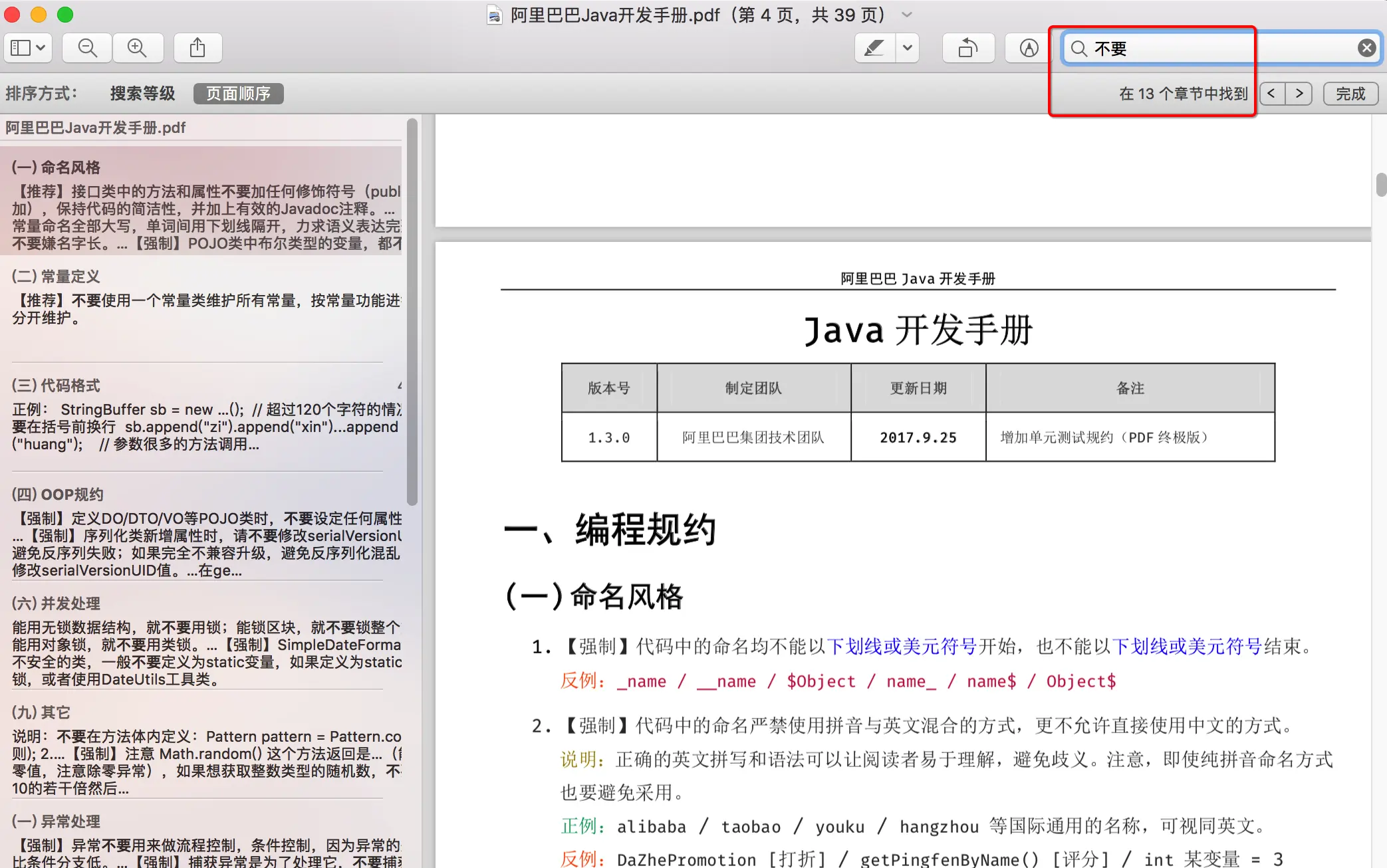Zoom out using the magnifier minus icon
Image resolution: width=1387 pixels, height=868 pixels.
pos(87,48)
